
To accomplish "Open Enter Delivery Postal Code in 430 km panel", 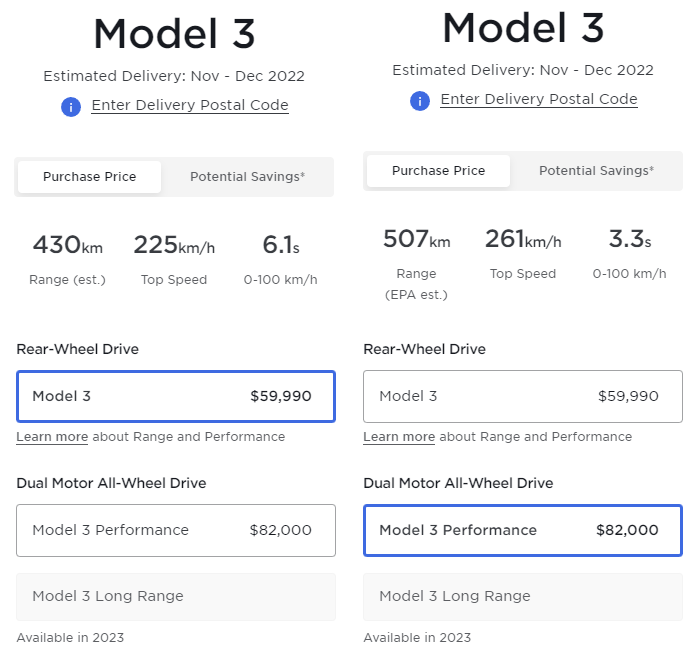I will 190,106.
